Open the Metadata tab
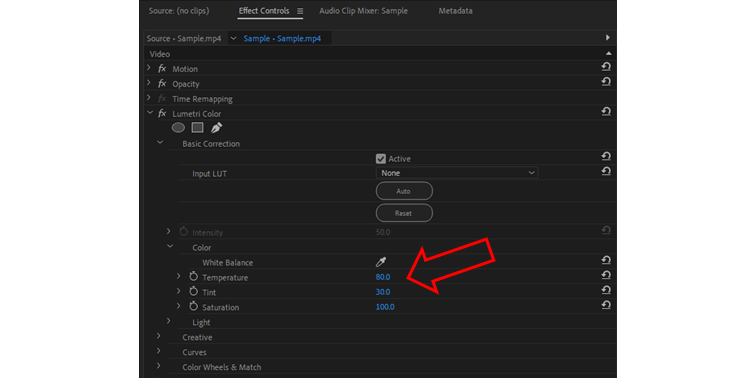This screenshot has height=378, width=756. tap(456, 11)
